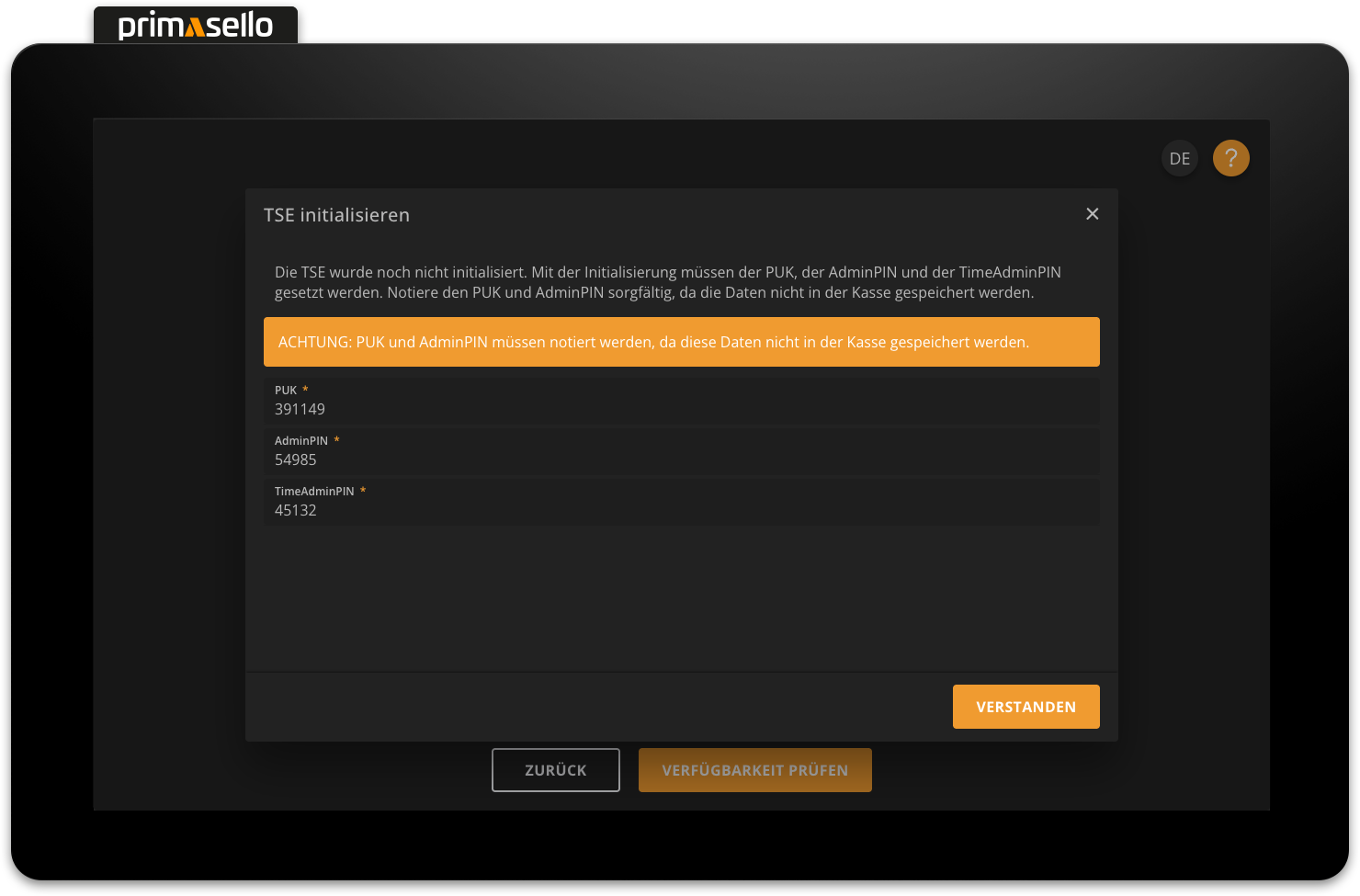Click the asterisk beside AdminPIN label

pos(336,439)
